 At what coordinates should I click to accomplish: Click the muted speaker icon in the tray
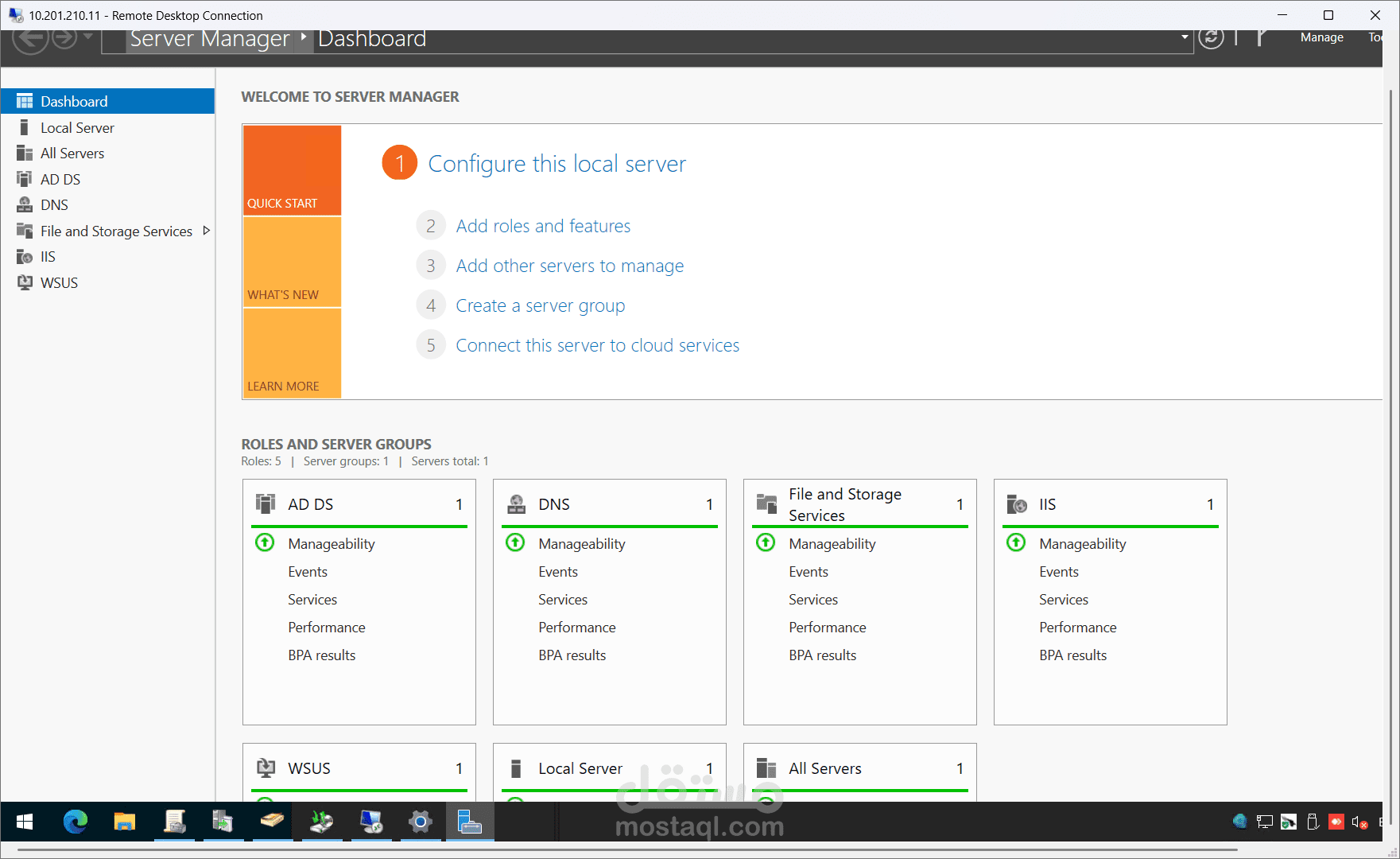[x=1359, y=822]
